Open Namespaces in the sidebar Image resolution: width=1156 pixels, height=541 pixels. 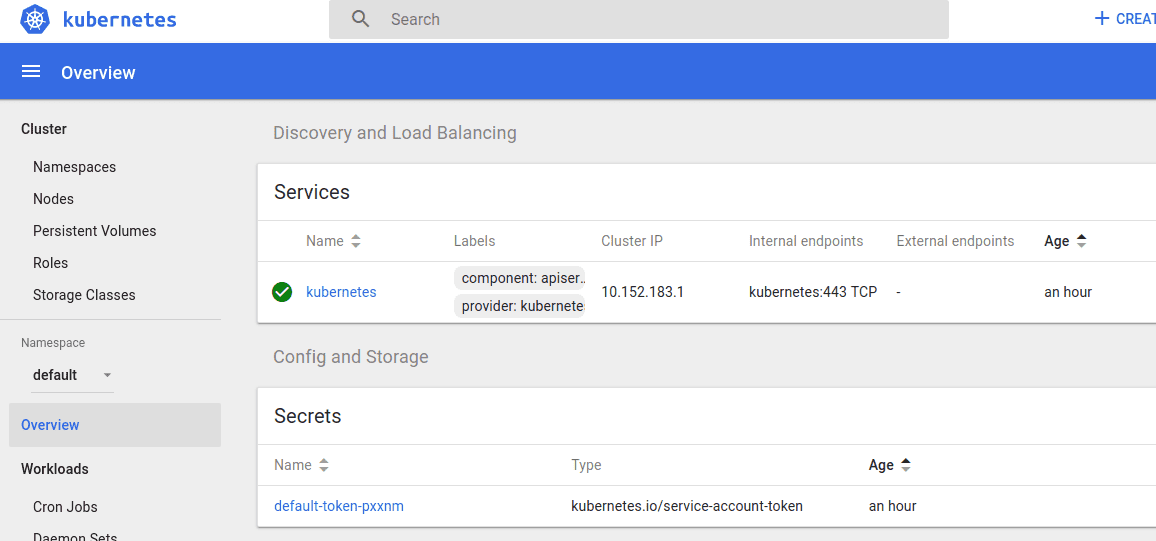pos(74,167)
